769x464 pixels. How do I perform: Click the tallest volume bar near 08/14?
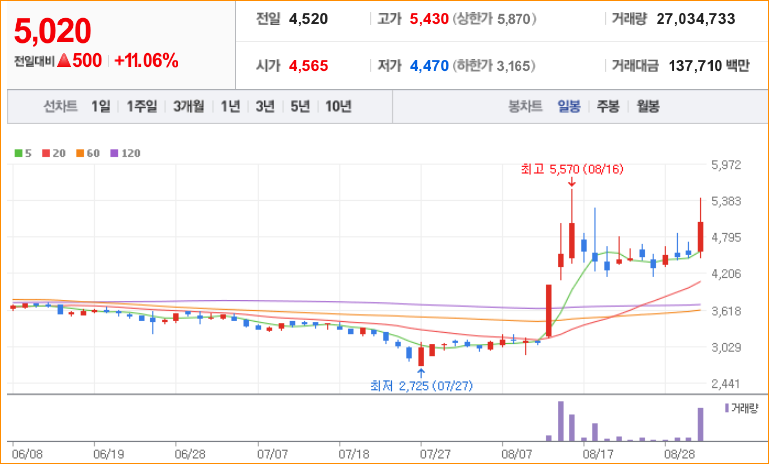561,421
